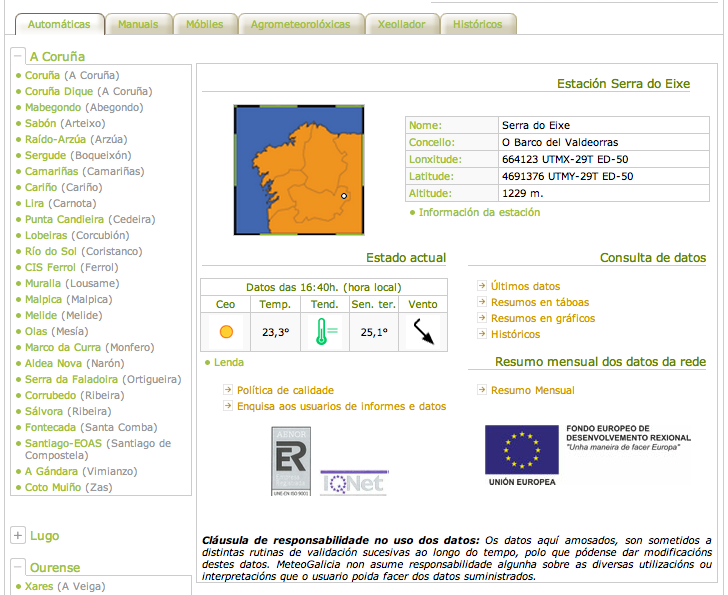This screenshot has height=595, width=728.
Task: Click the 1229 m. altitude value
Action: tap(522, 194)
